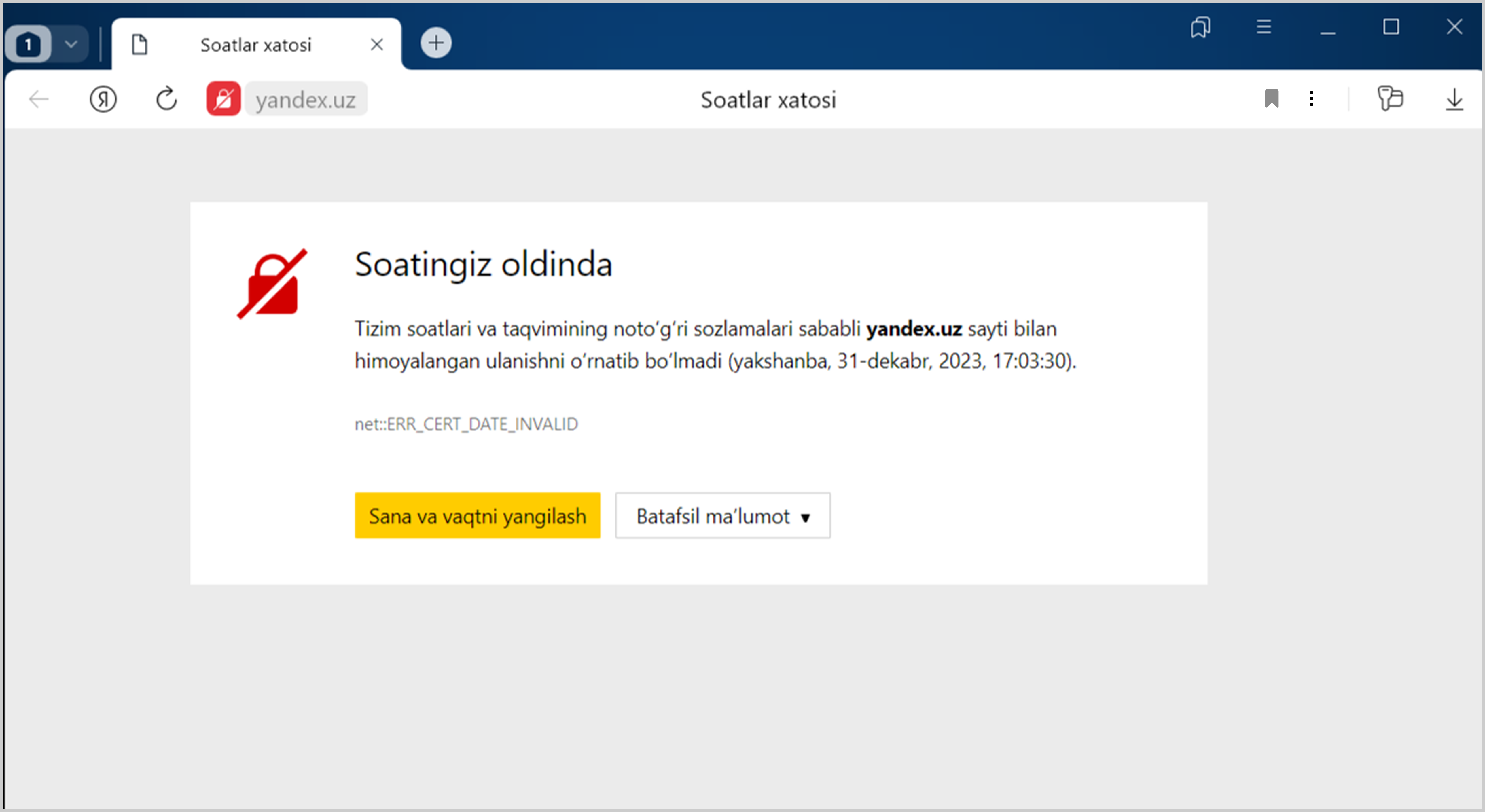1485x812 pixels.
Task: Bookmark the page with bookmark icon
Action: pos(1271,98)
